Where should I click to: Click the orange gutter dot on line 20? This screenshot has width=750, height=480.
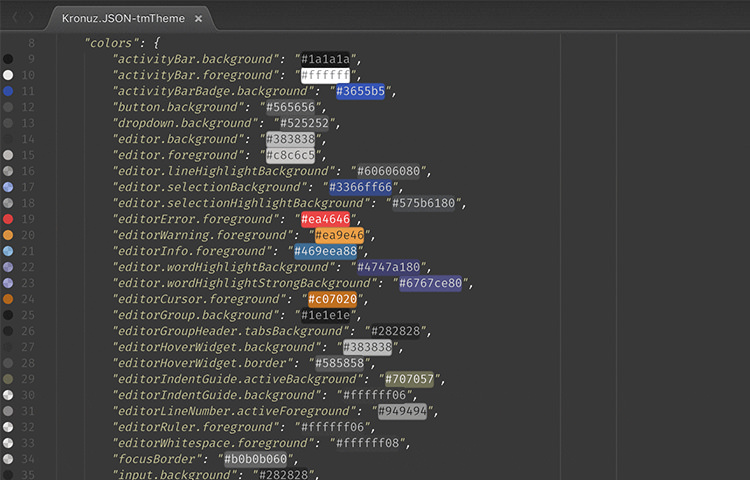(x=8, y=235)
